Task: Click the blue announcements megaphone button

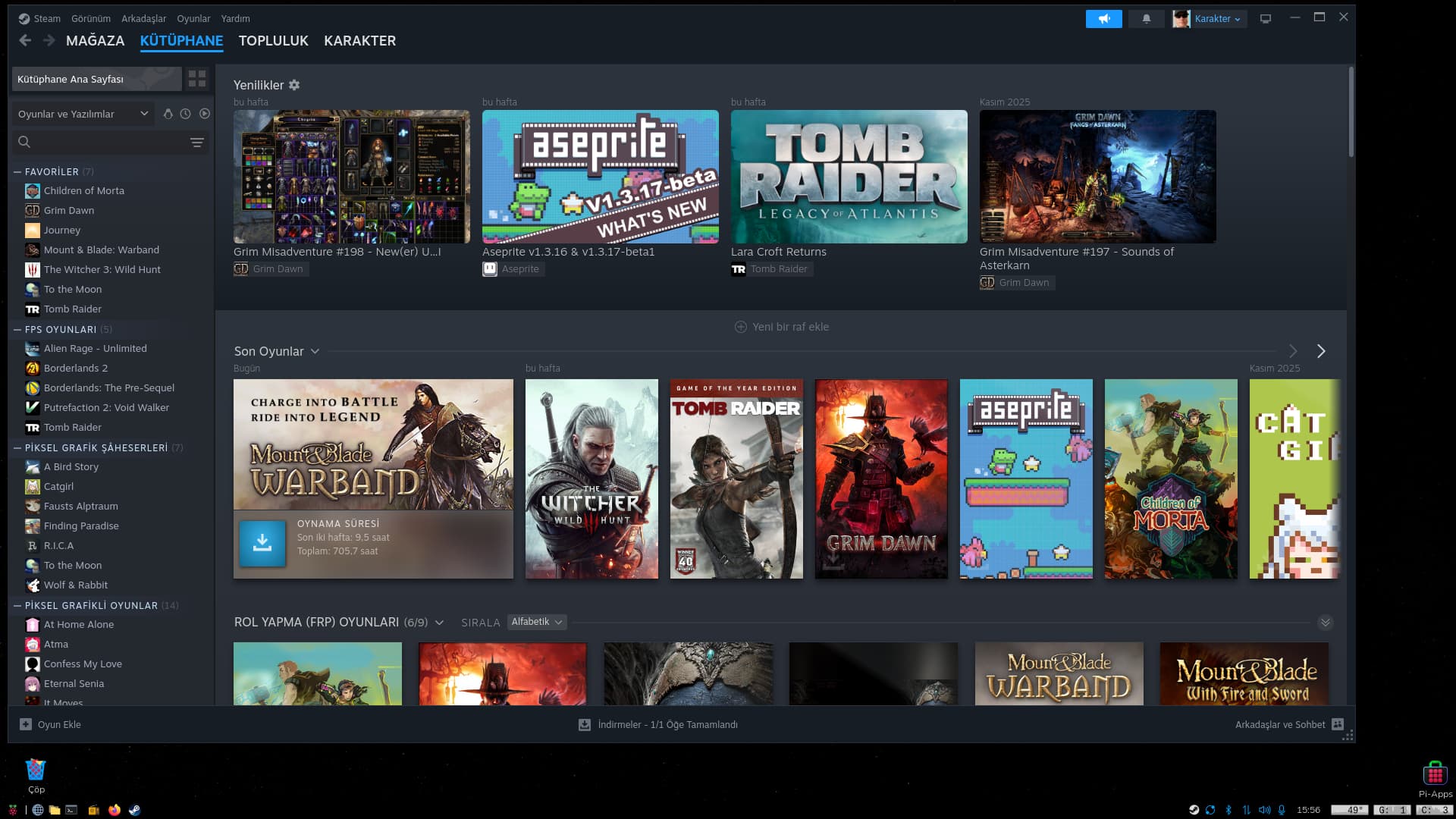Action: 1103,19
